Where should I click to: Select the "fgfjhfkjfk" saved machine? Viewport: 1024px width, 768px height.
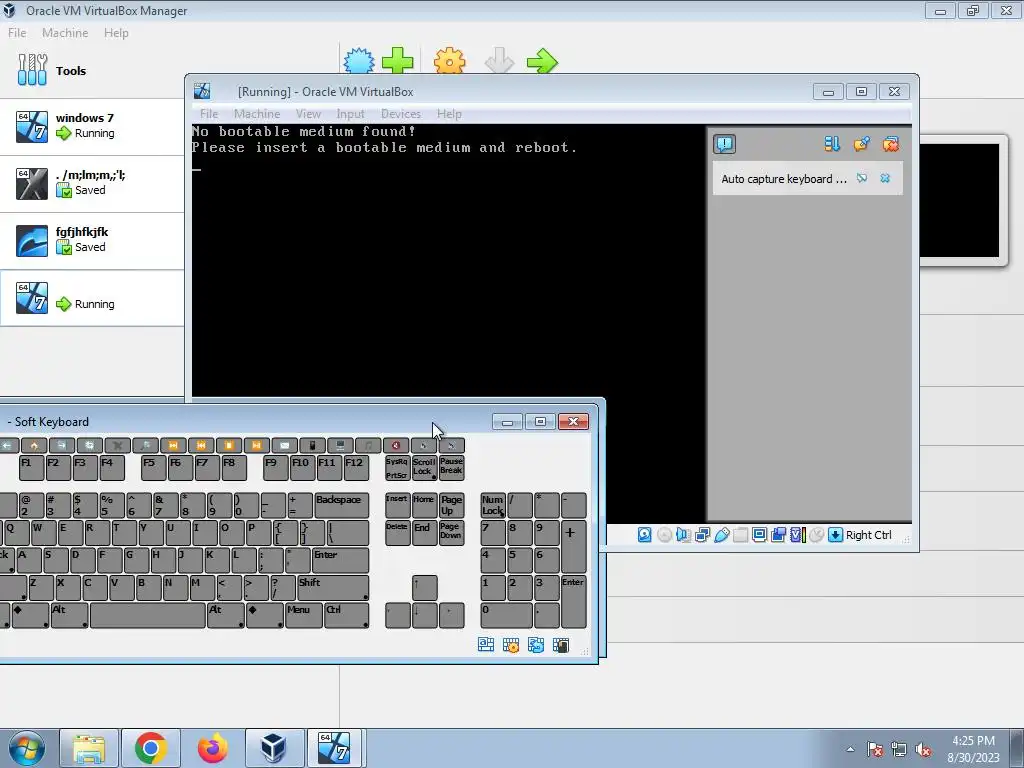(92, 240)
